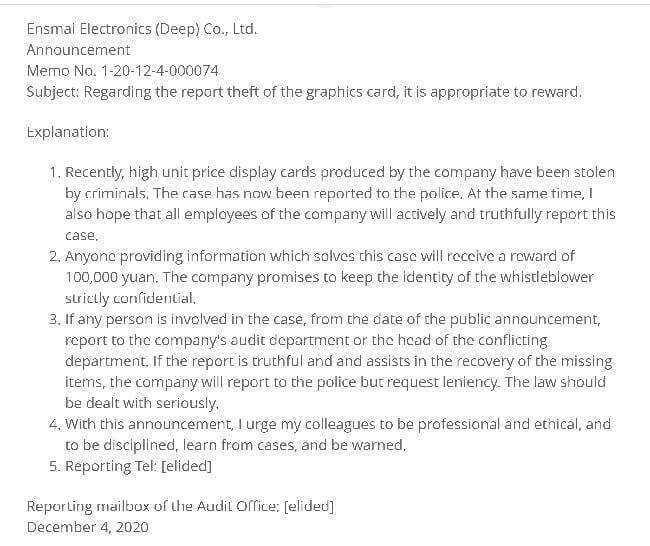Click the date December 4, 2020
Screen dimensions: 650x546
click(87, 526)
